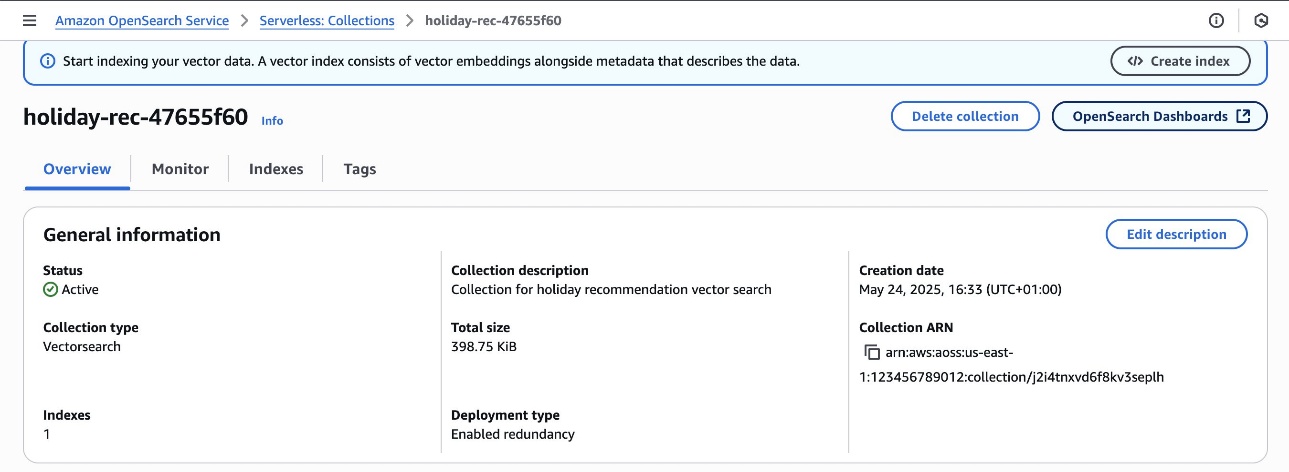Click the 398.75 KiB total size value
This screenshot has width=1289, height=472.
point(484,346)
